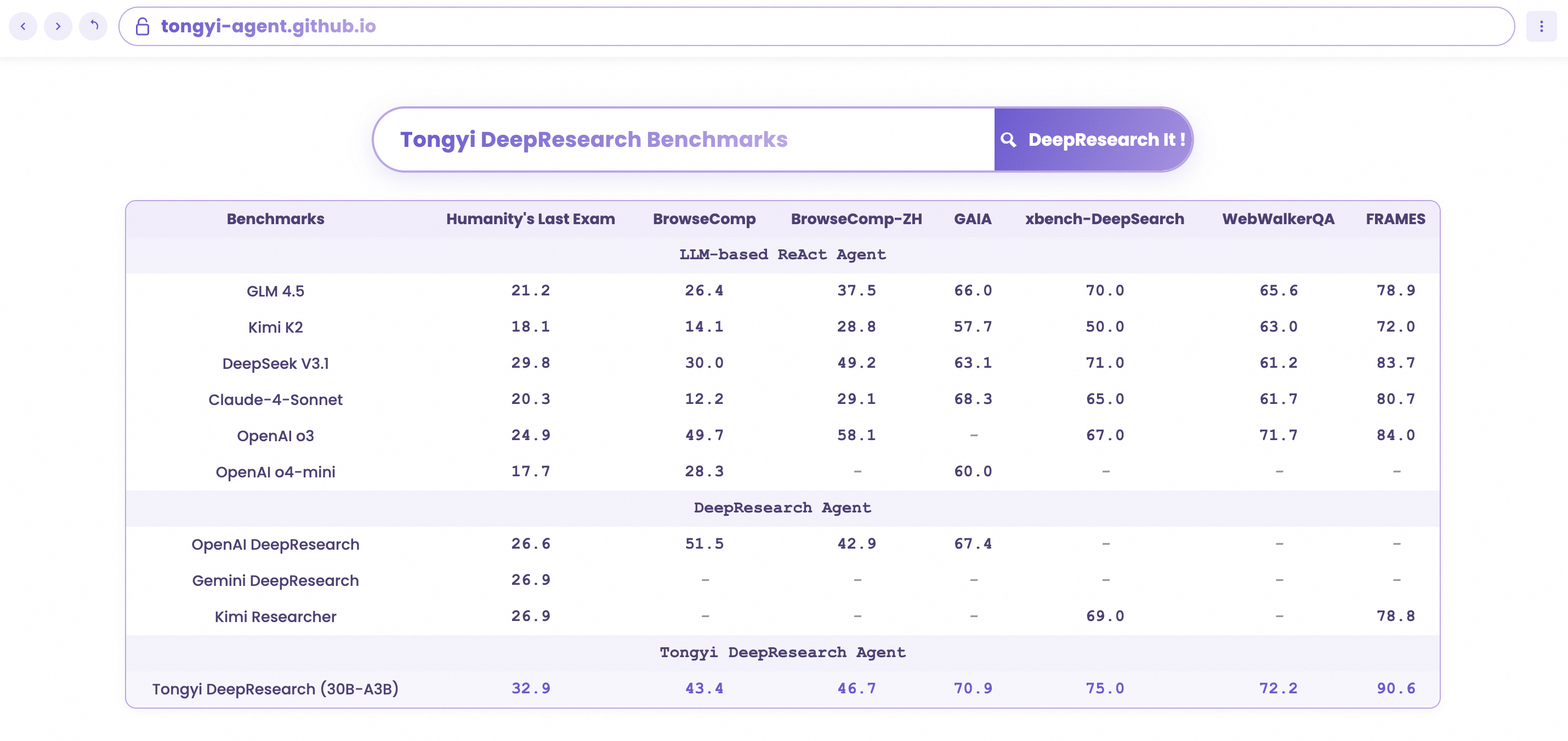
Task: Click the DeepResearch Agent section header
Action: (783, 508)
